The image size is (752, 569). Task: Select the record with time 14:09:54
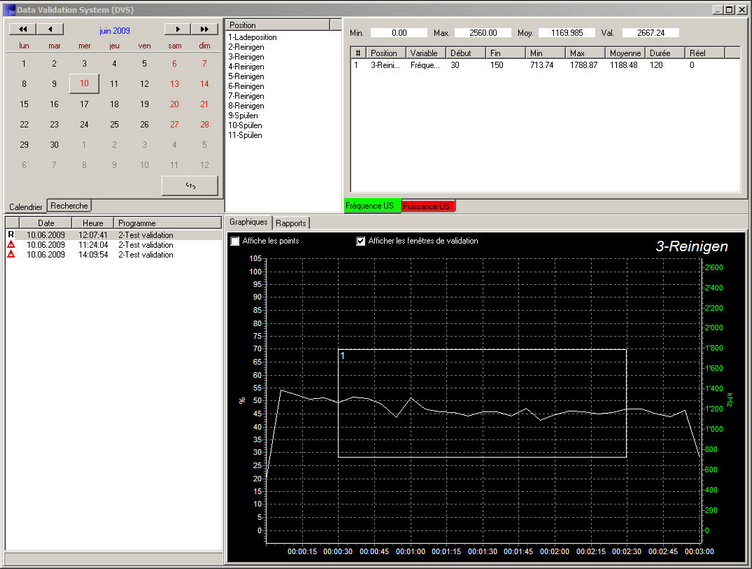tap(114, 255)
